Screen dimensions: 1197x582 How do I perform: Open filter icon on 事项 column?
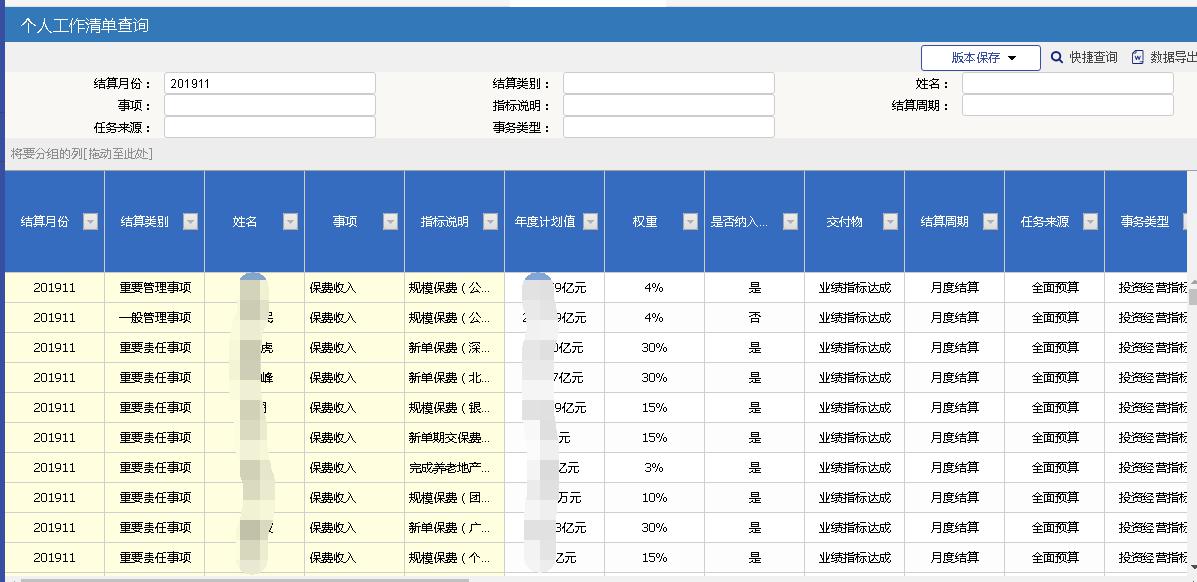[x=390, y=222]
